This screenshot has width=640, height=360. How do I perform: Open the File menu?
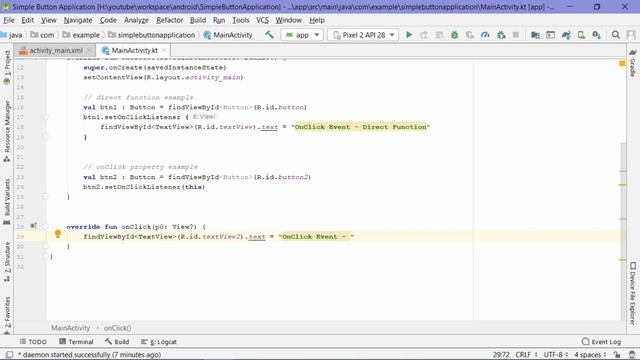coord(9,20)
